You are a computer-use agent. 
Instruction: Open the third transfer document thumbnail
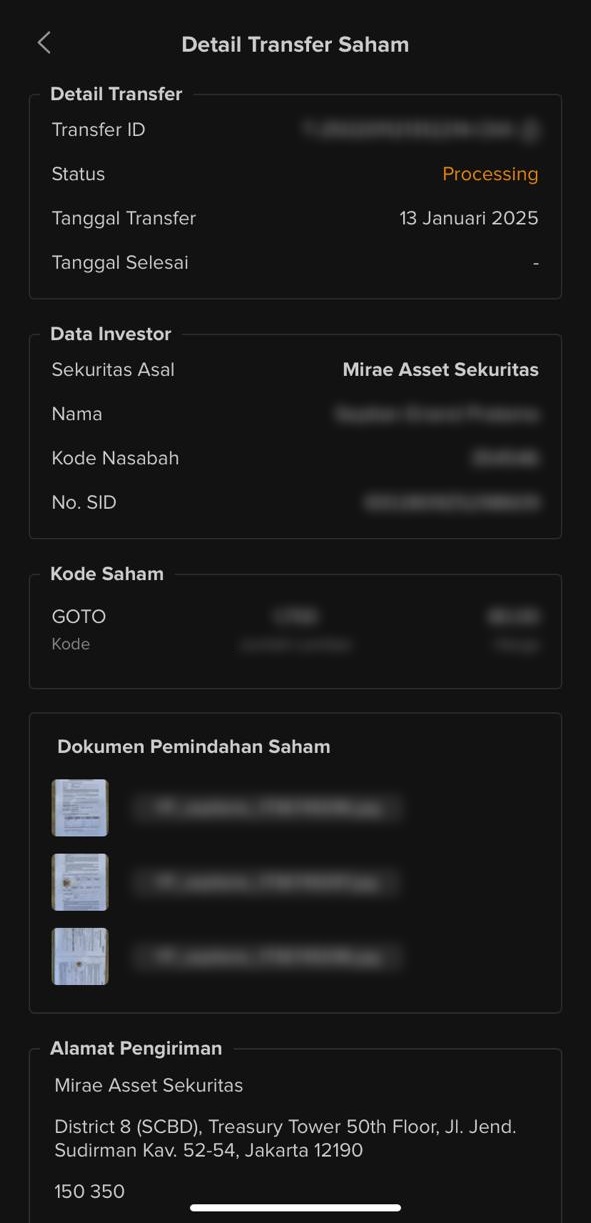80,956
